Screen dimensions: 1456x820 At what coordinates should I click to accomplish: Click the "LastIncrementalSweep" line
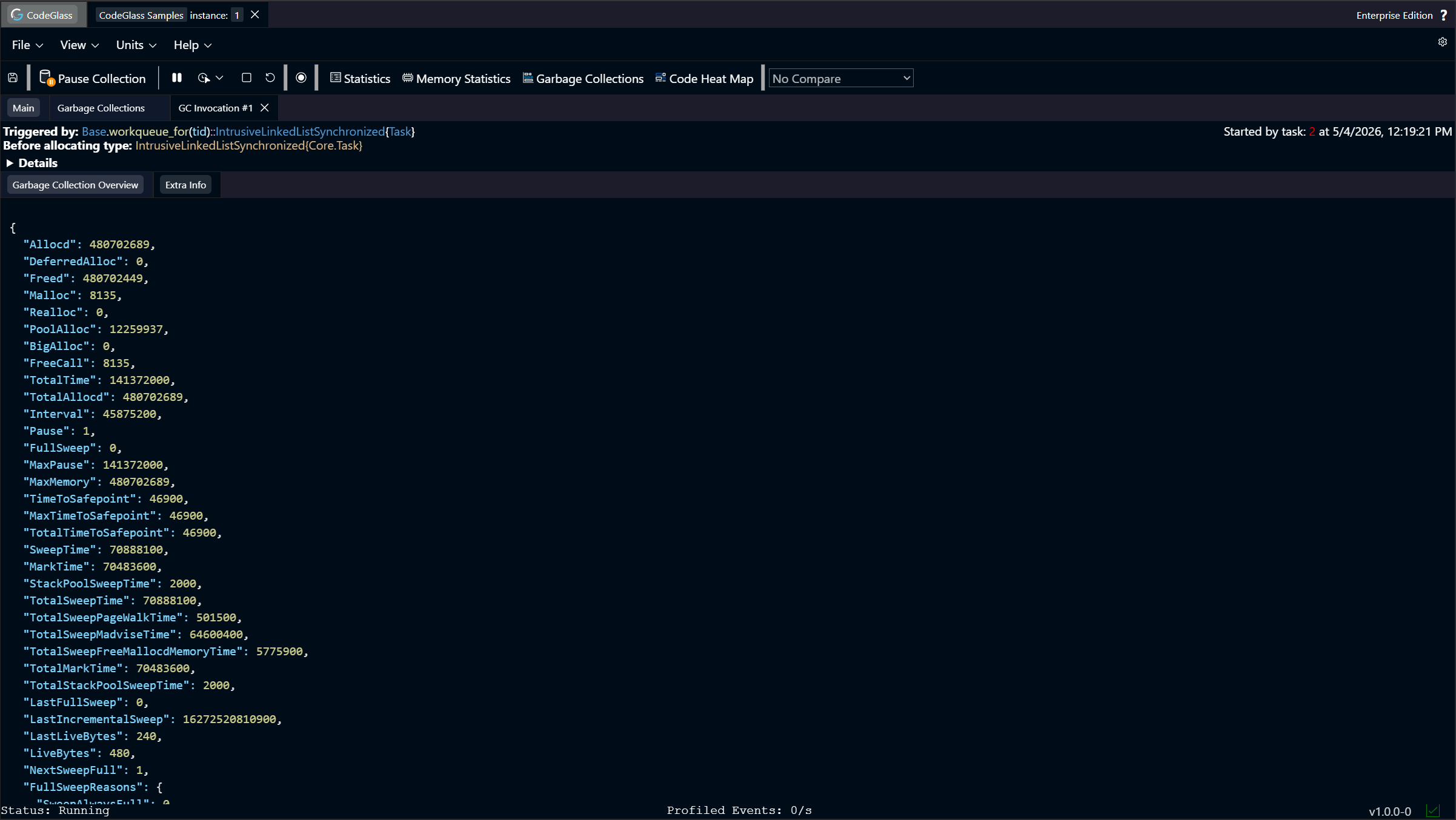[x=153, y=719]
